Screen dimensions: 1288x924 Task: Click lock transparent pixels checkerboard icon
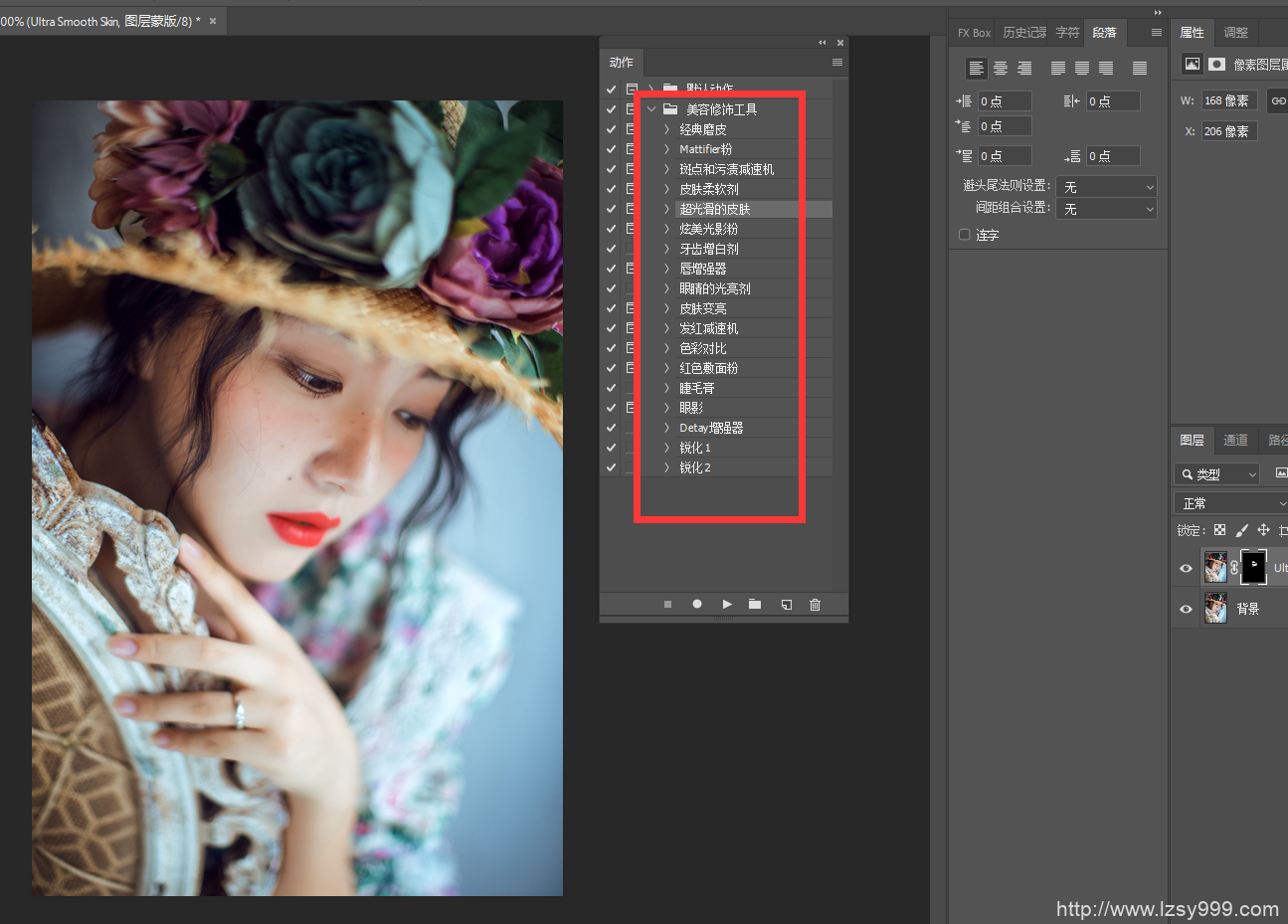tap(1219, 530)
